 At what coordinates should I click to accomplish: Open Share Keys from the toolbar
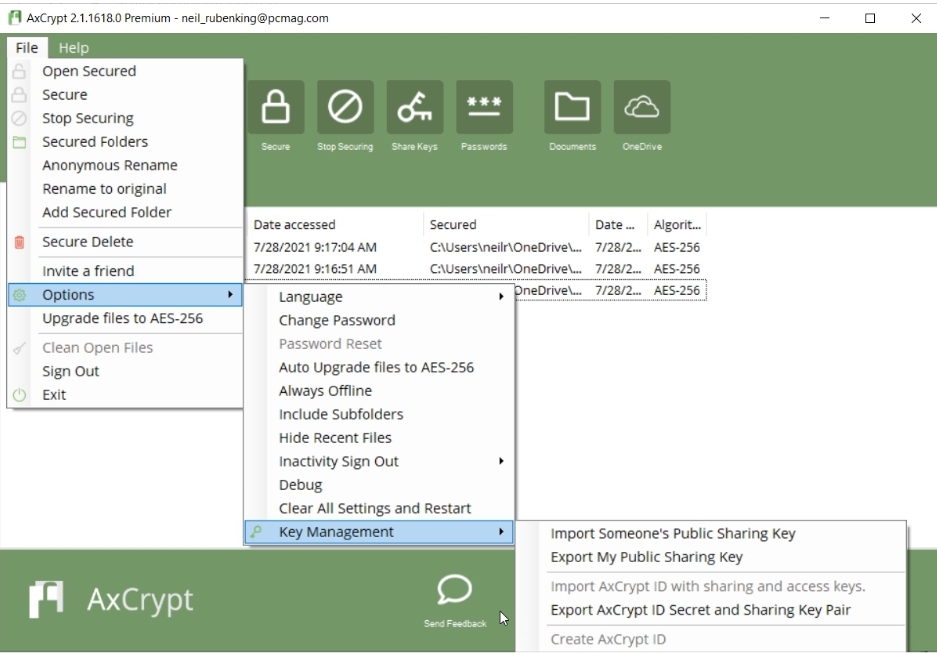point(414,108)
